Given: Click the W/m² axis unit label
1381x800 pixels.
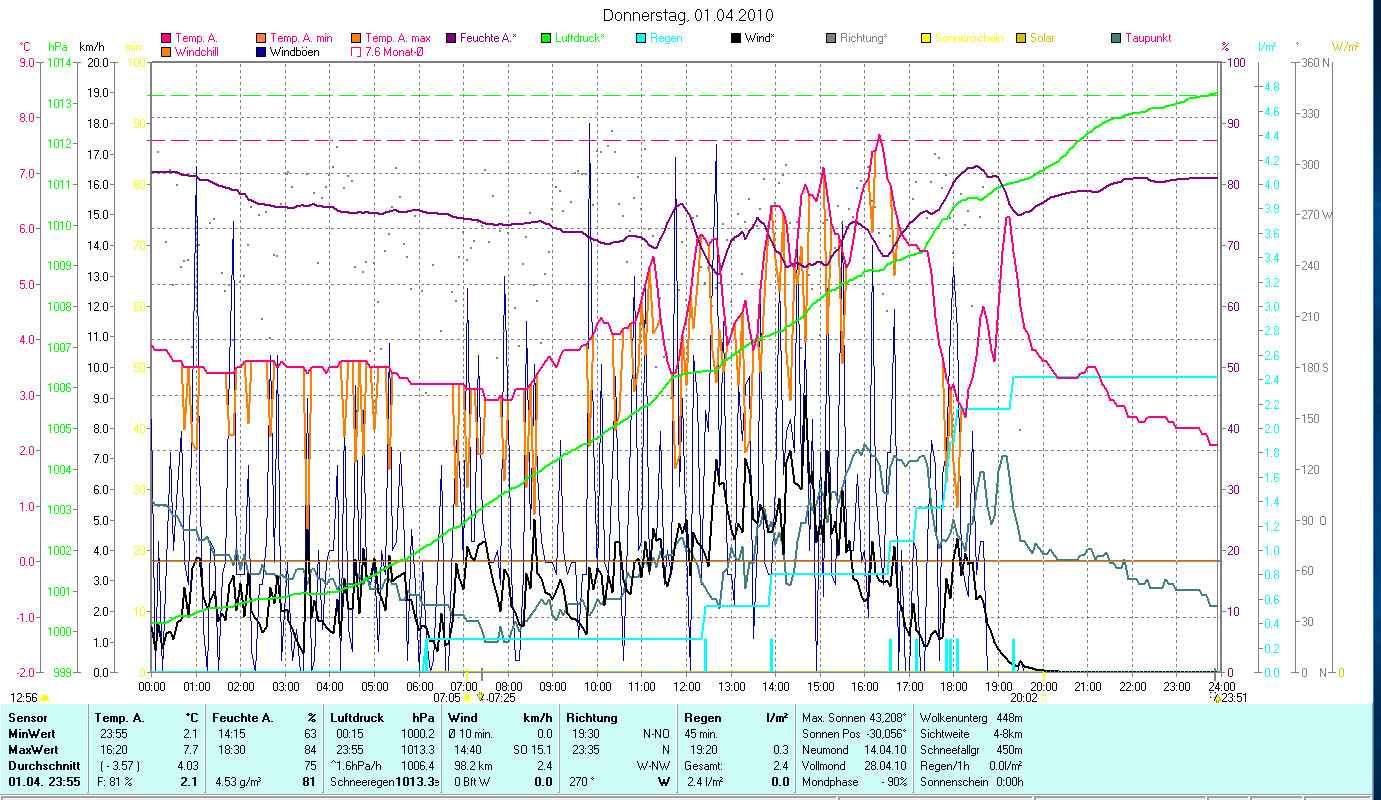Looking at the screenshot, I should pyautogui.click(x=1345, y=46).
